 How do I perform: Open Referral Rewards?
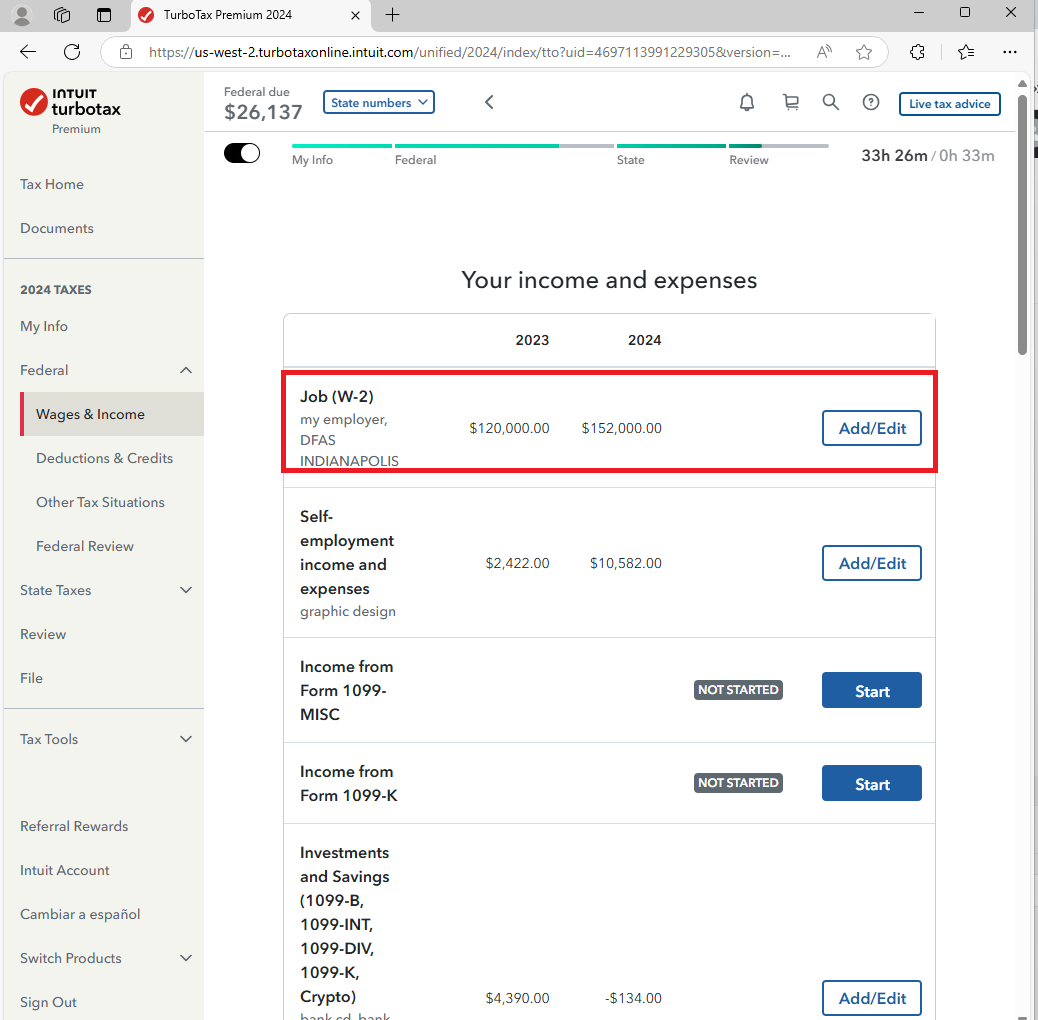click(x=74, y=826)
